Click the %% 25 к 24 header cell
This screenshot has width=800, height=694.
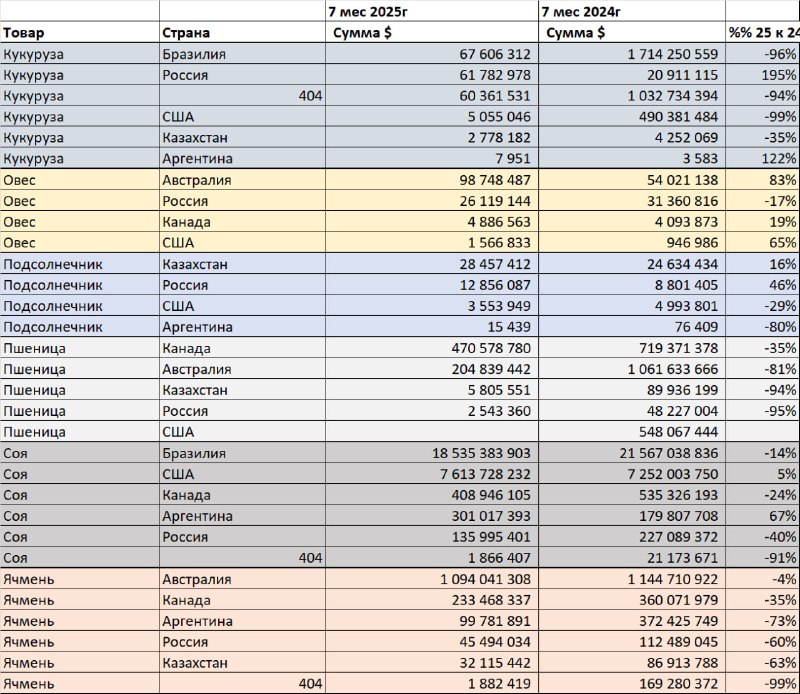pos(763,32)
